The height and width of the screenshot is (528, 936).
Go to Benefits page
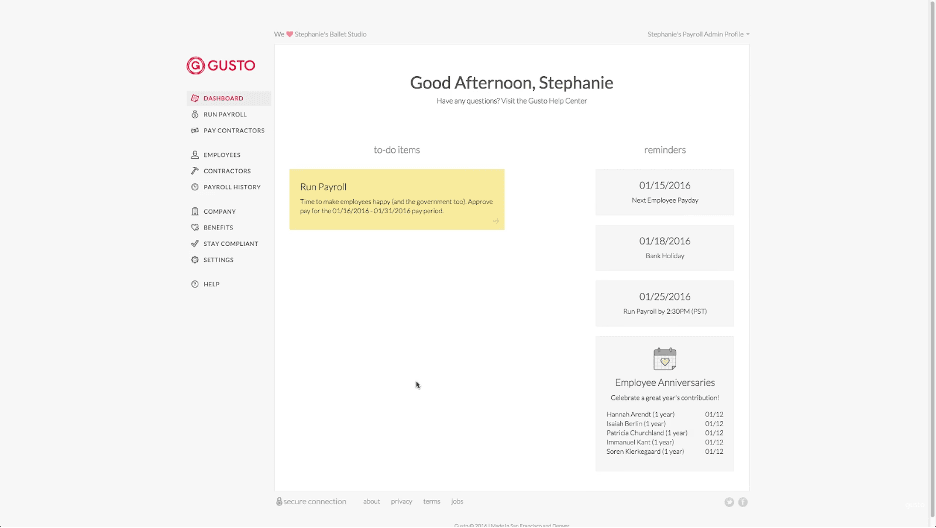[x=229, y=227]
